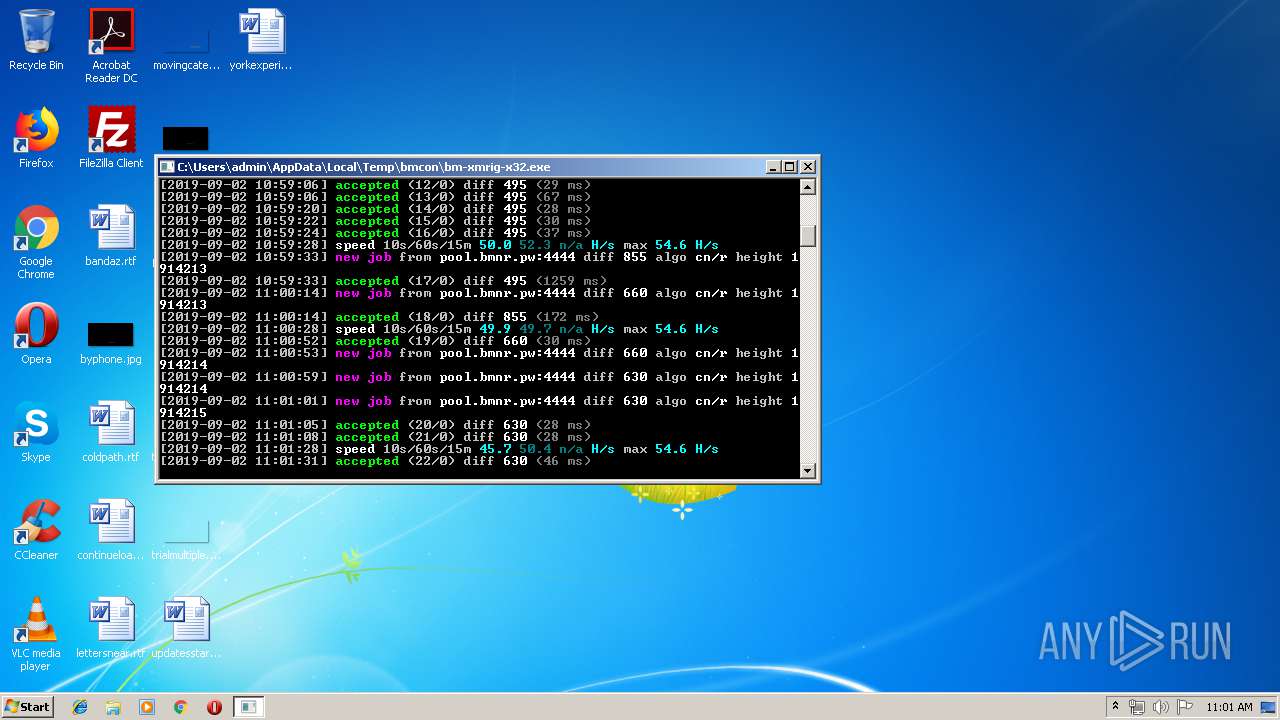Open console window system menu icon
Viewport: 1280px width, 720px height.
(x=168, y=167)
